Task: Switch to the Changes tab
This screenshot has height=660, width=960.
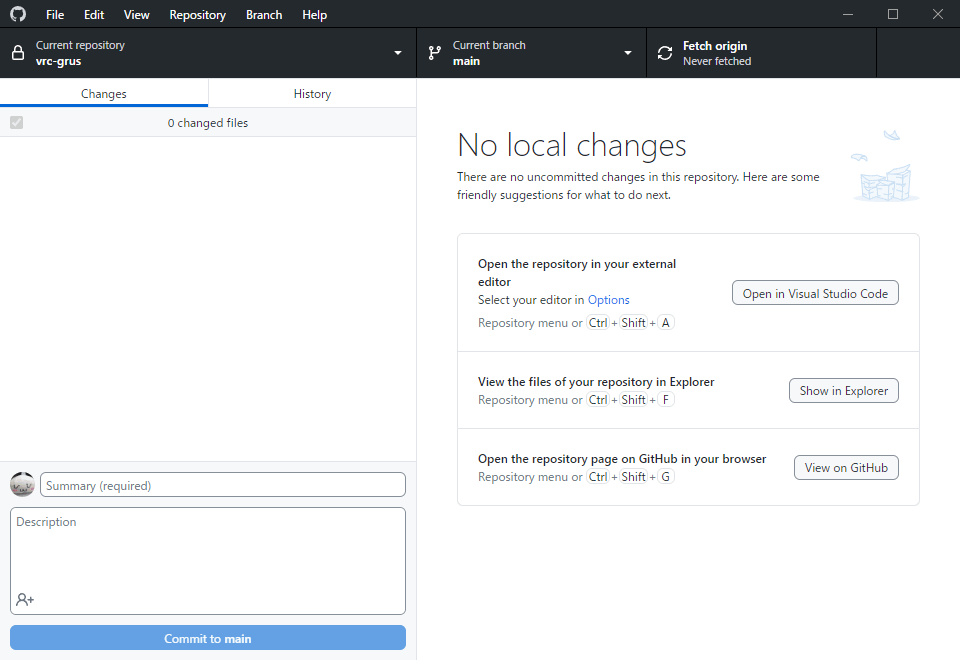Action: pyautogui.click(x=104, y=94)
